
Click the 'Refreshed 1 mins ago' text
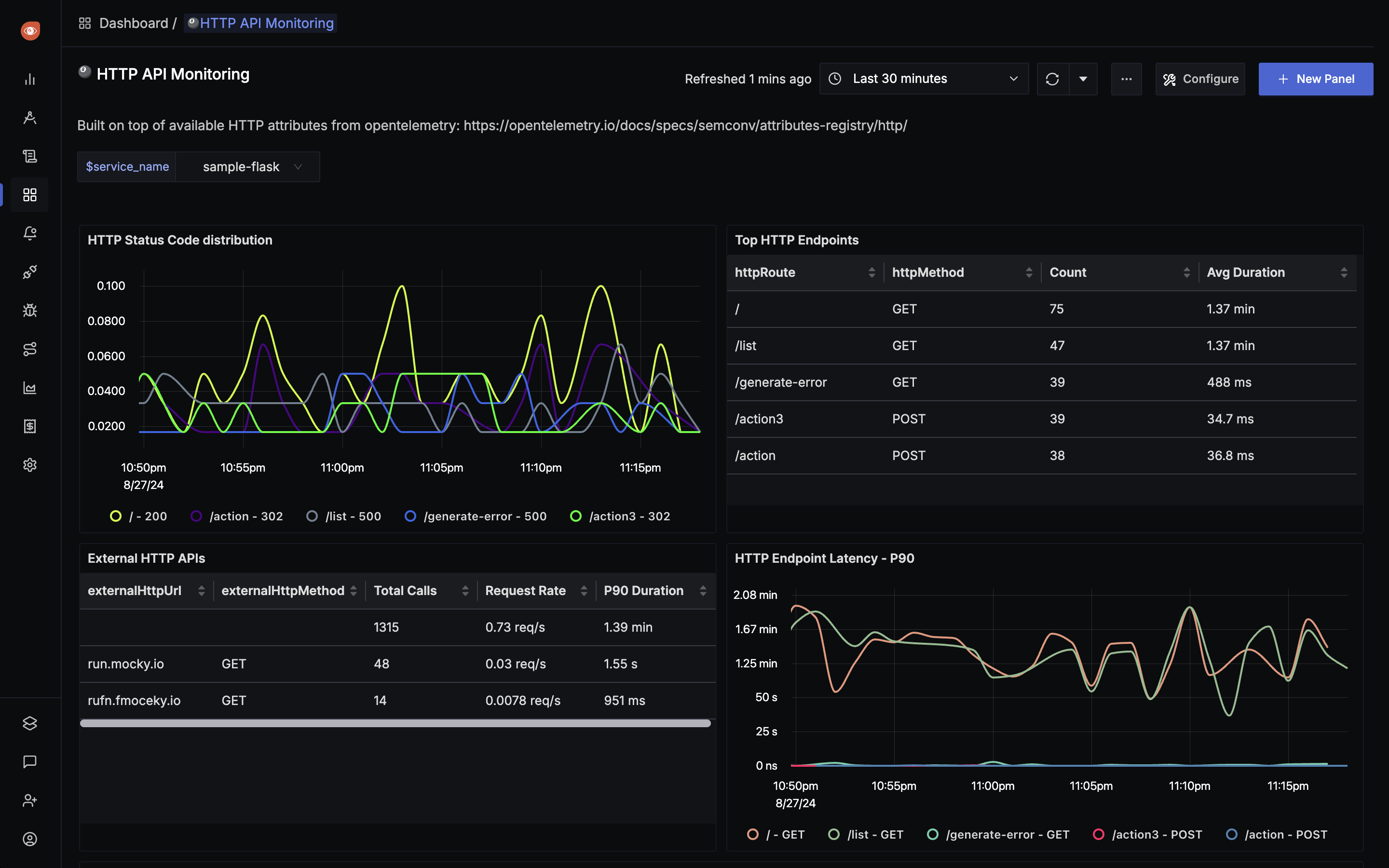747,79
